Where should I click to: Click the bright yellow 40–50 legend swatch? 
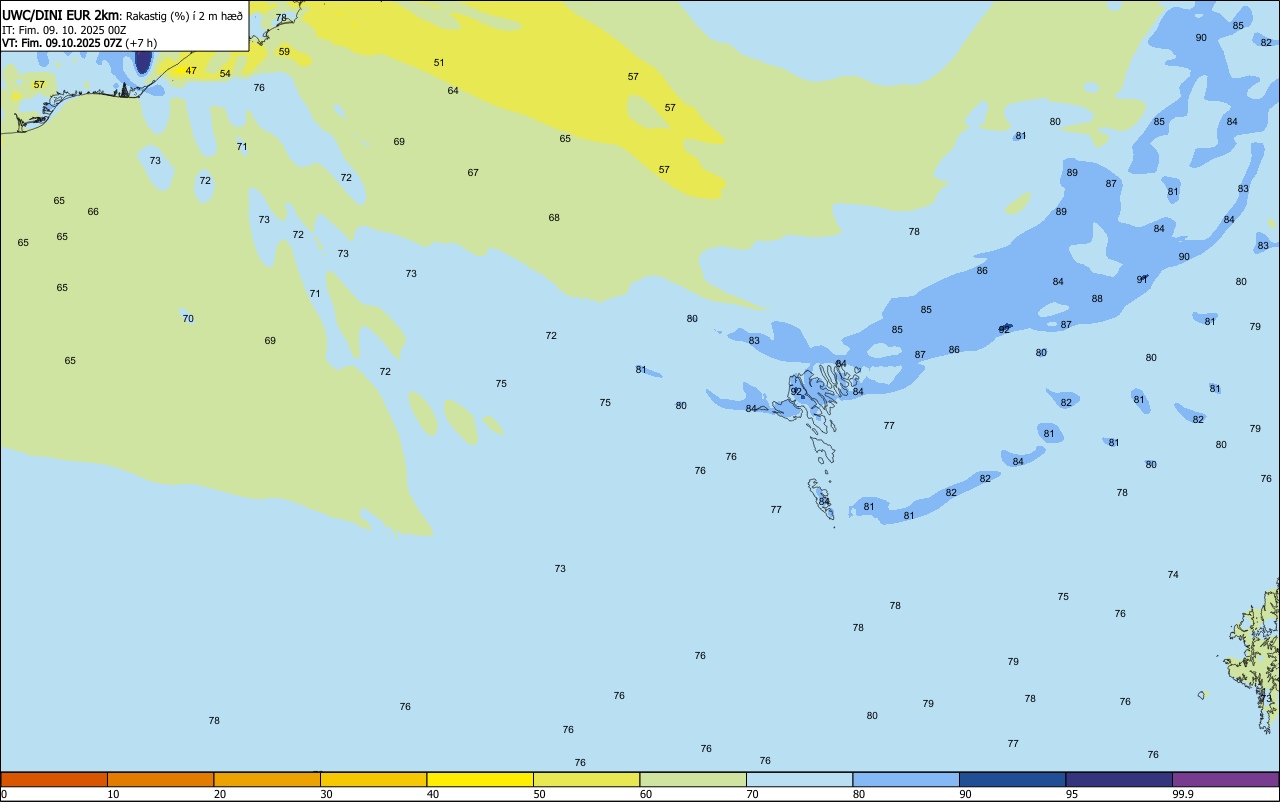point(480,779)
